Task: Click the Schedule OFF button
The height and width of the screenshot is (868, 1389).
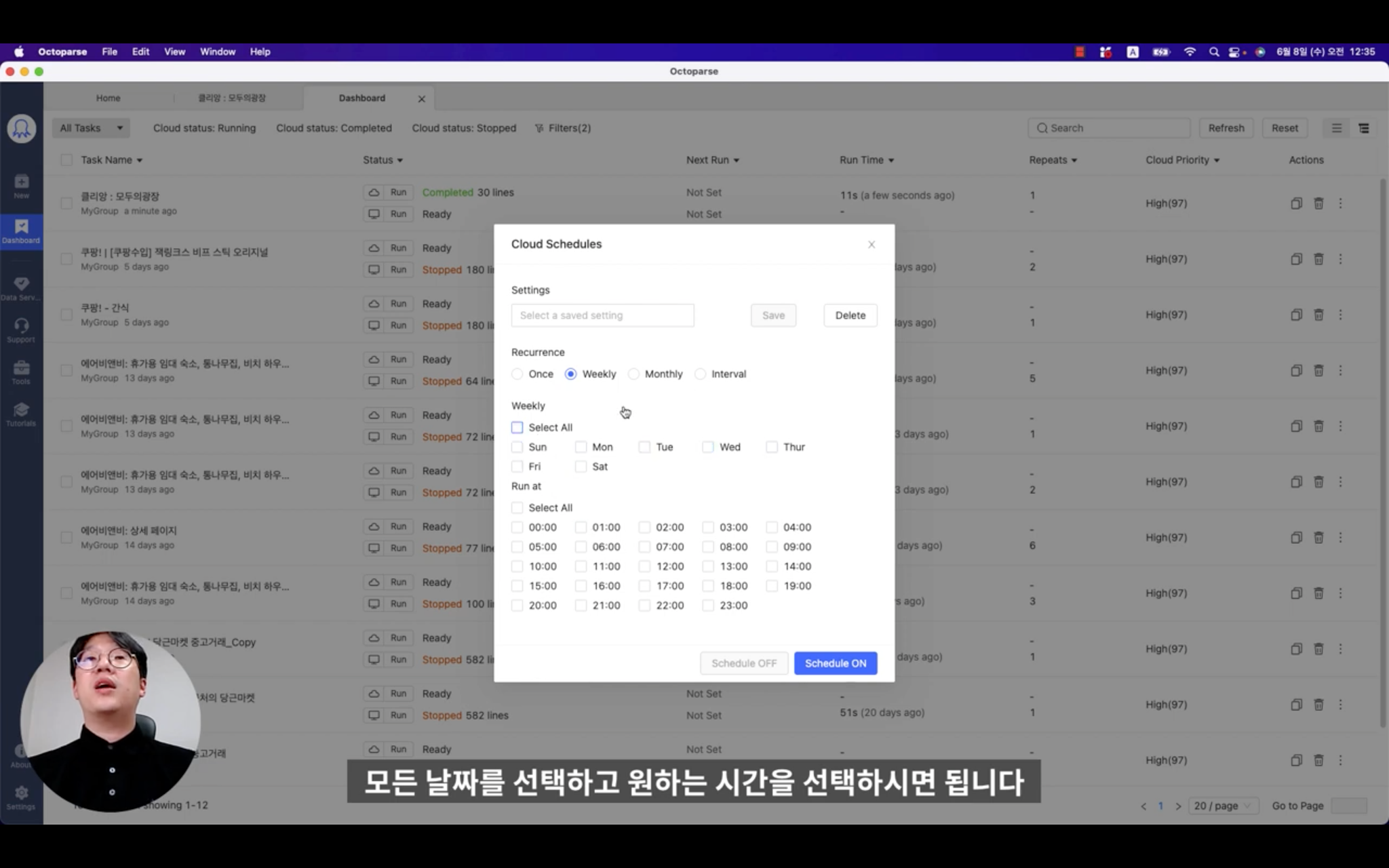Action: [744, 663]
